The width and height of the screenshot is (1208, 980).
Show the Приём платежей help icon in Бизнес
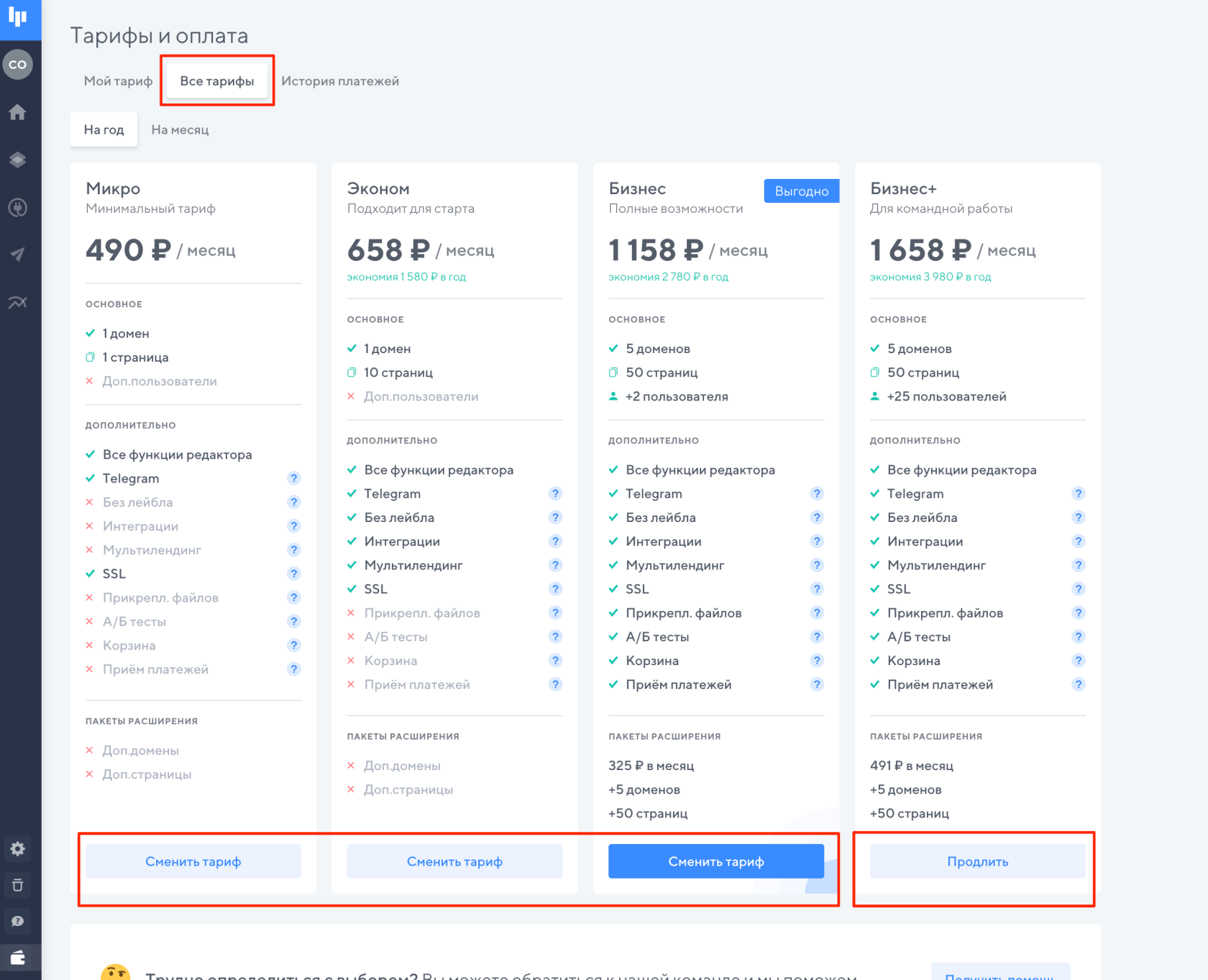pyautogui.click(x=817, y=684)
